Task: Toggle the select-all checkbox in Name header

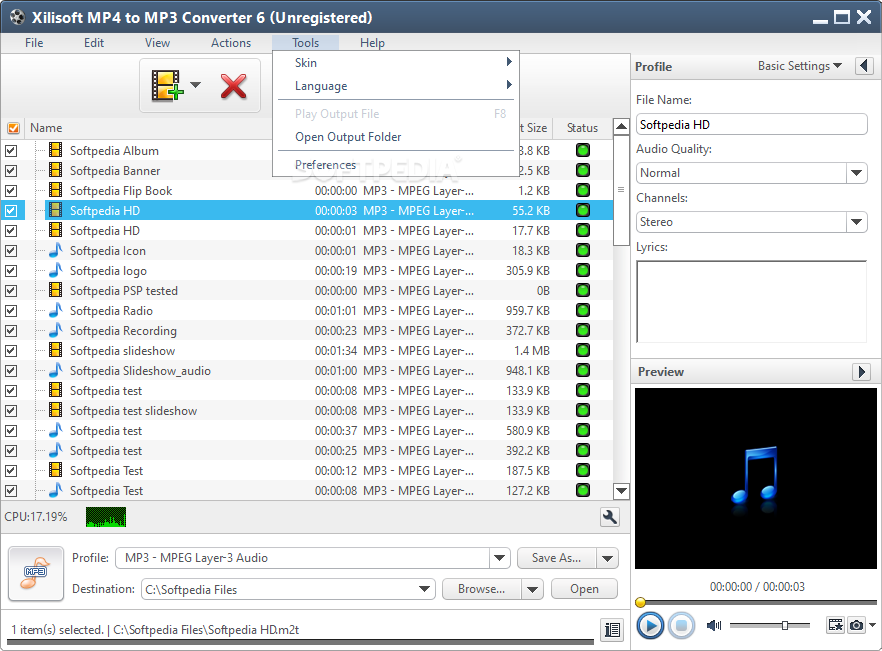Action: point(13,128)
